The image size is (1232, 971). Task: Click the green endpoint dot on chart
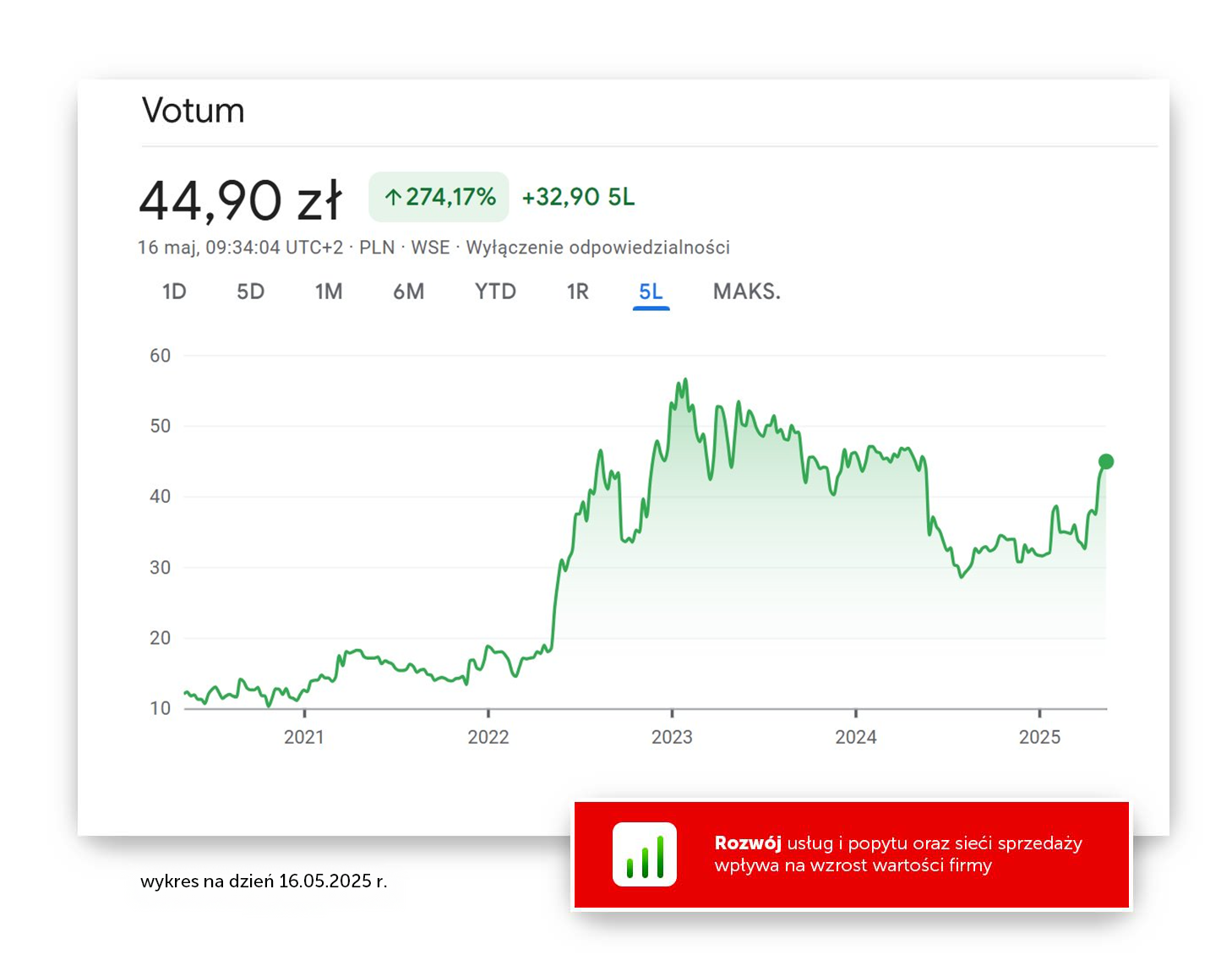pos(1106,461)
